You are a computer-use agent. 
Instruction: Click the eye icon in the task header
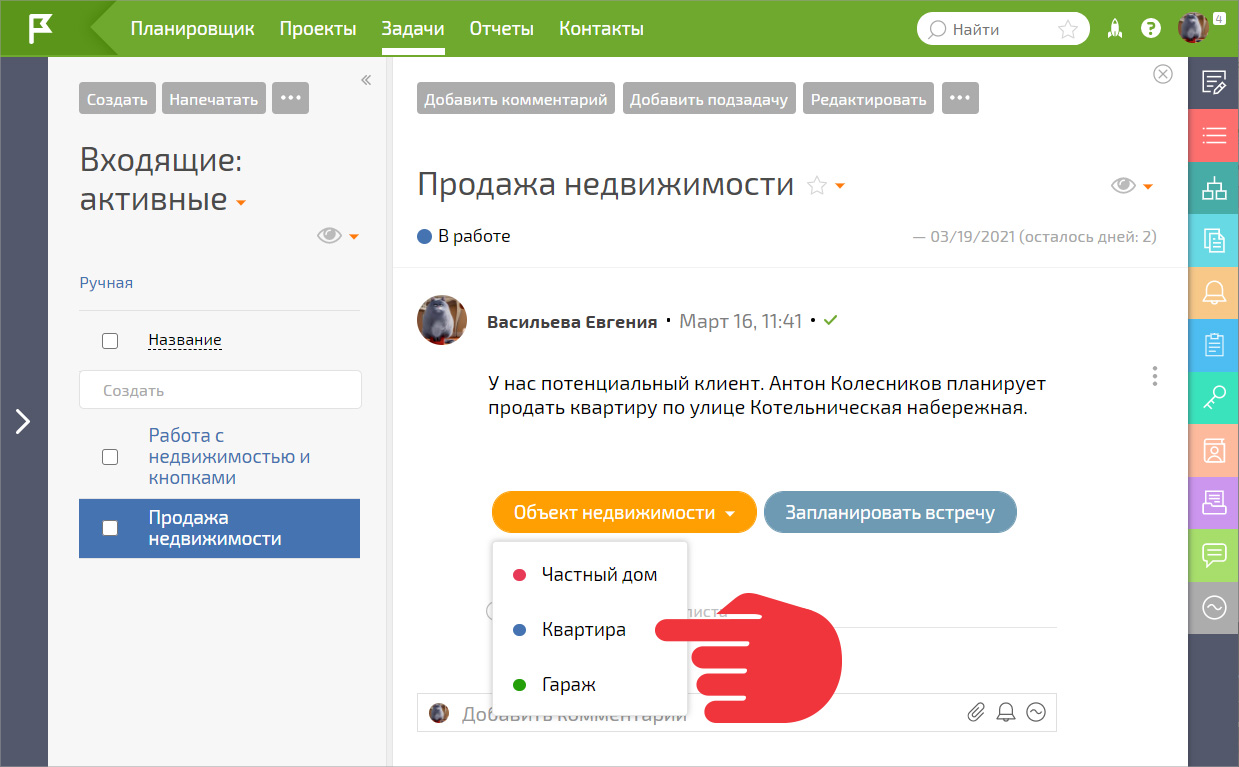(1123, 185)
